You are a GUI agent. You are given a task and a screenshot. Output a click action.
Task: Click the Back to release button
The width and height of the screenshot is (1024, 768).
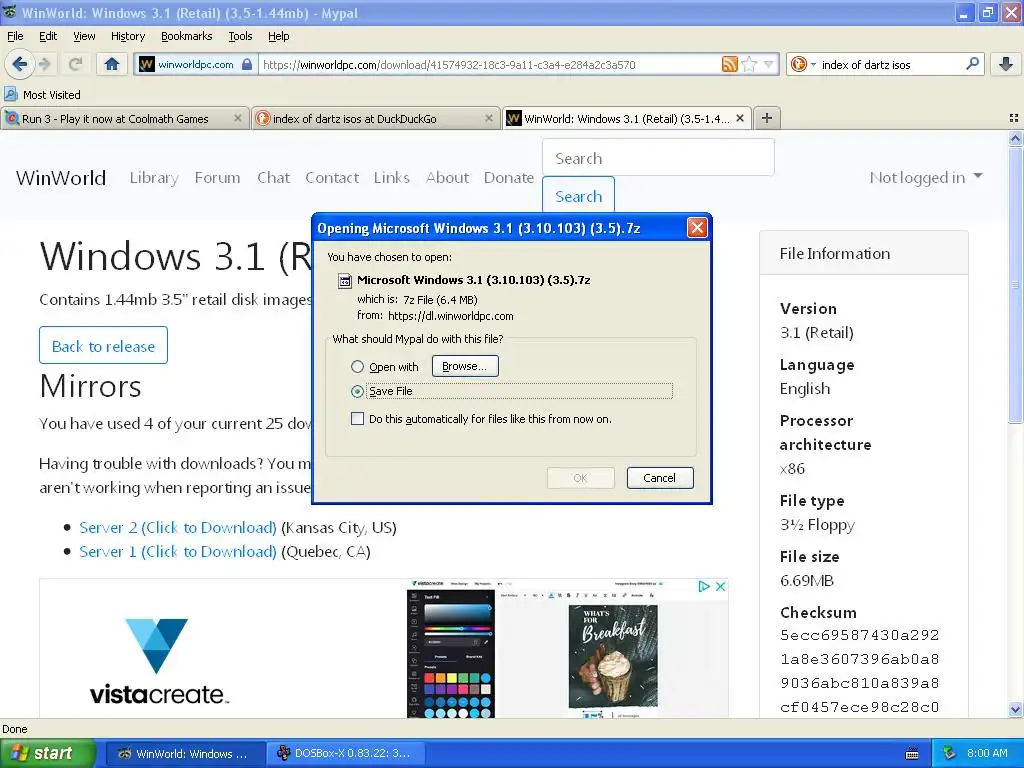tap(103, 345)
